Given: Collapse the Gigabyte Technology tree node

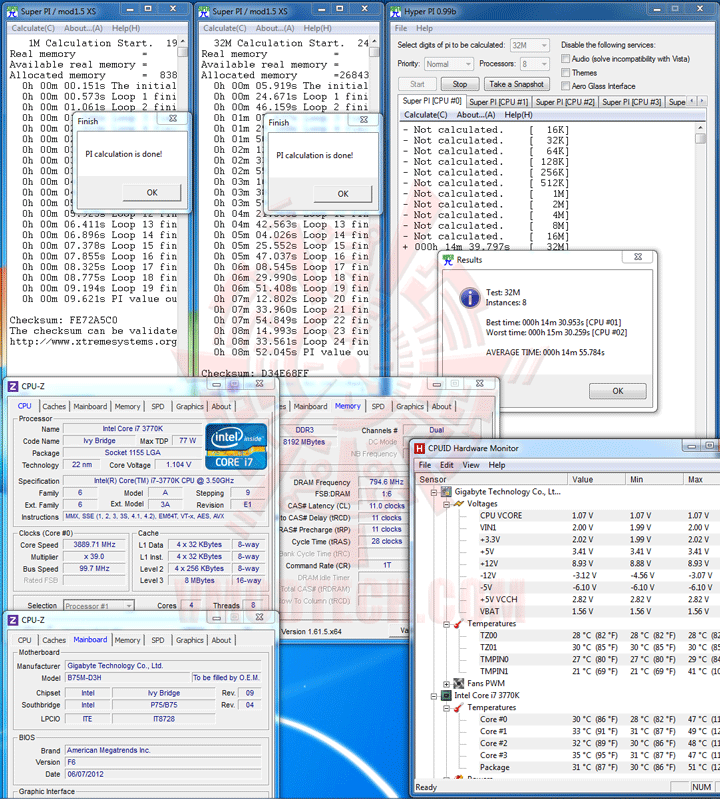Looking at the screenshot, I should [x=434, y=492].
